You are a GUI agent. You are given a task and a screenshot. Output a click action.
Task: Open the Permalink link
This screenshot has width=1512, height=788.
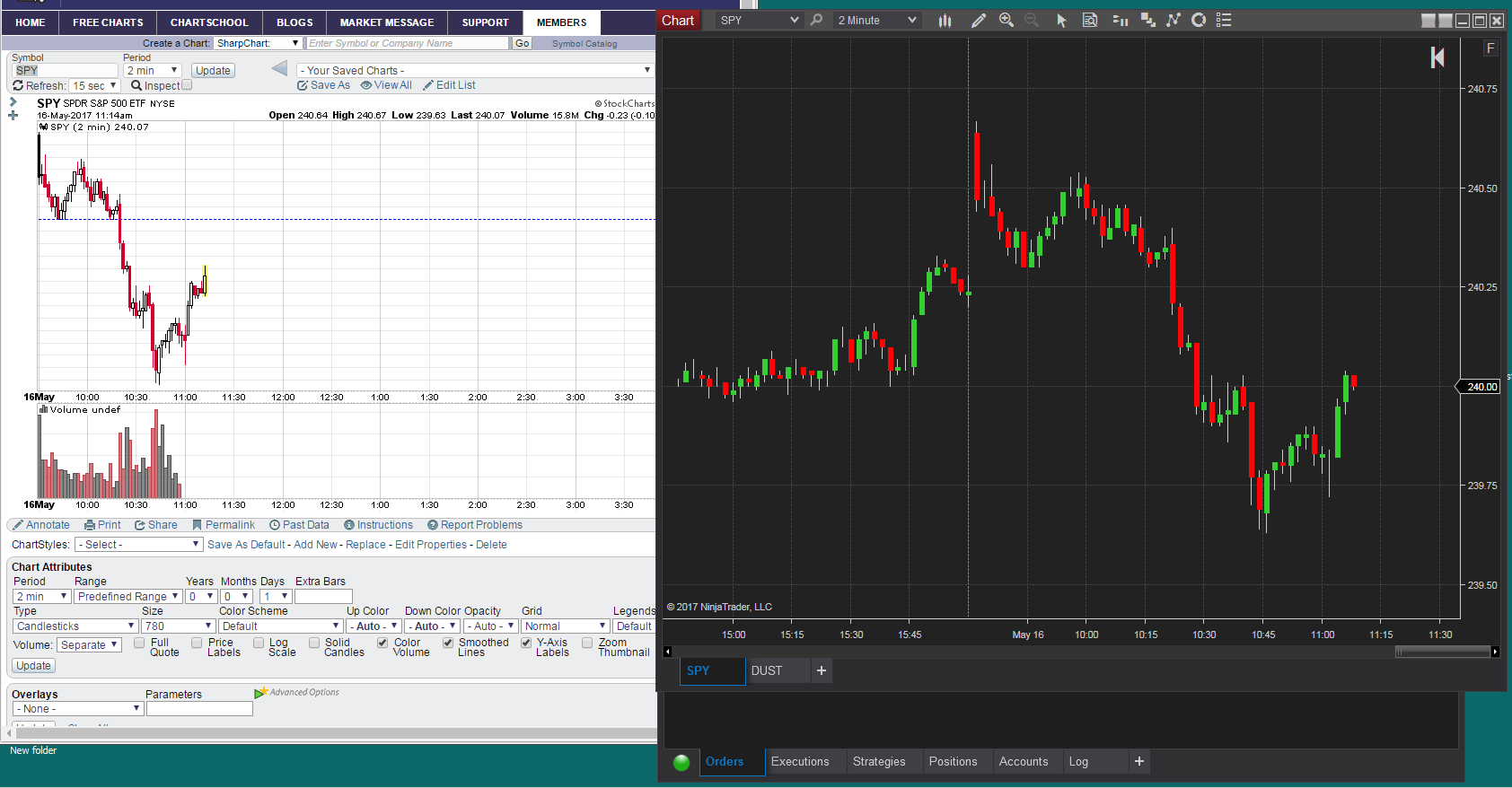click(224, 525)
